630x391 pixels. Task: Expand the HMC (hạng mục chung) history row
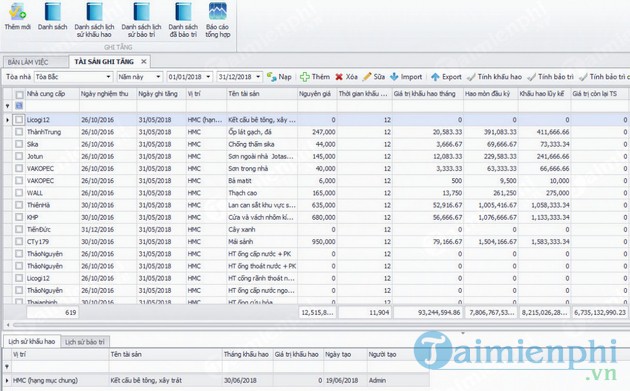6,380
